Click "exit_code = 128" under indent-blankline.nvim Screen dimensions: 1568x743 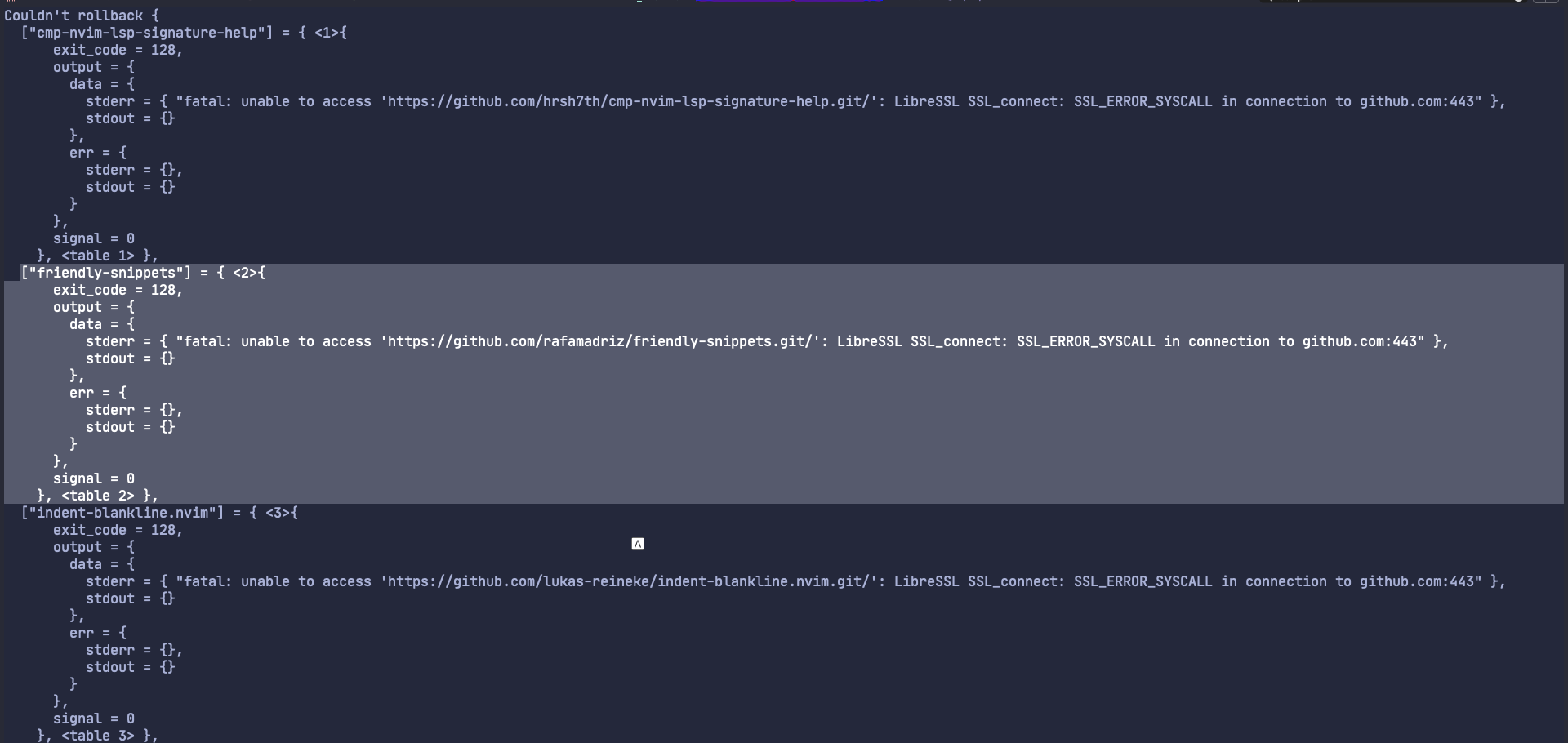[118, 530]
